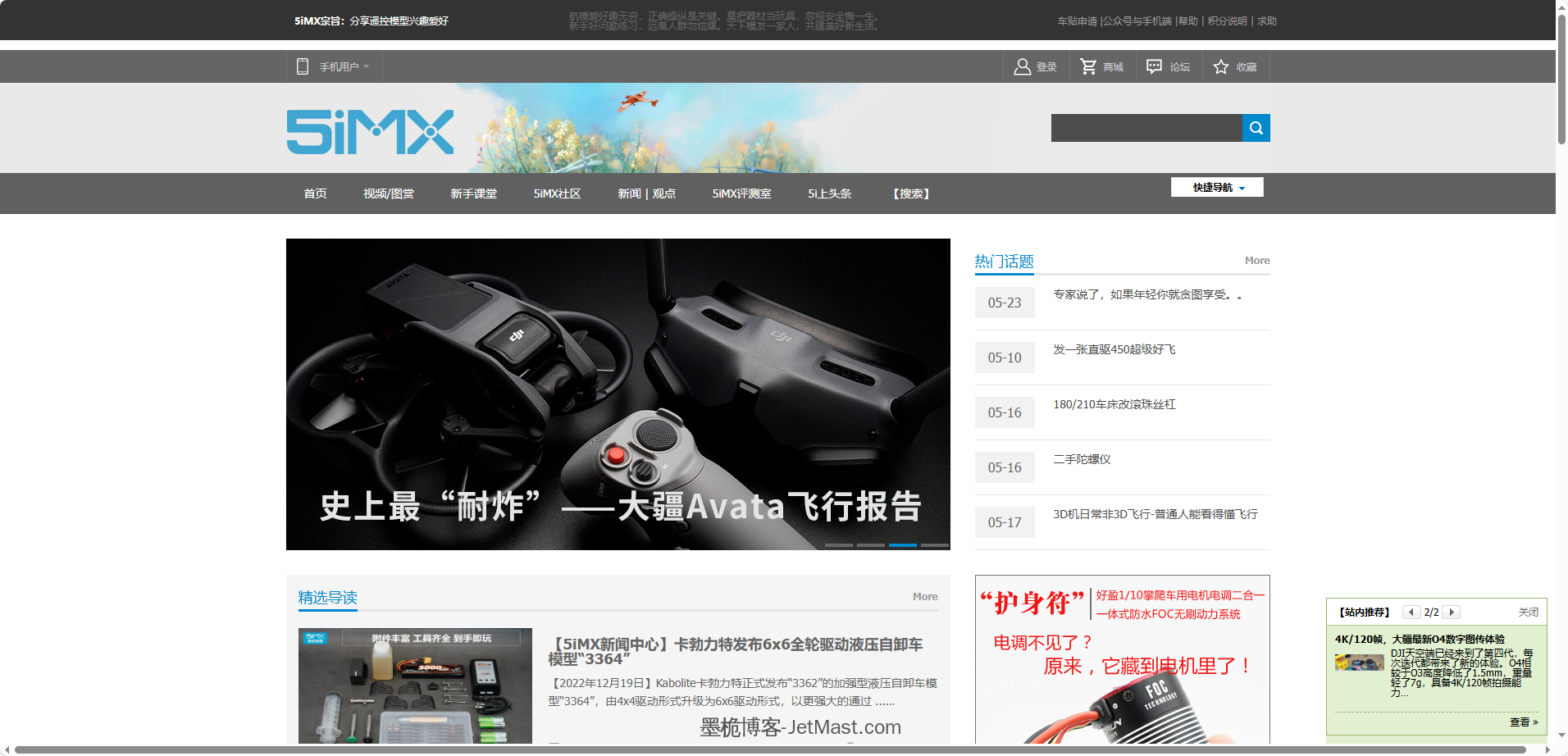Click the 求助 link in top bar

point(1267,21)
